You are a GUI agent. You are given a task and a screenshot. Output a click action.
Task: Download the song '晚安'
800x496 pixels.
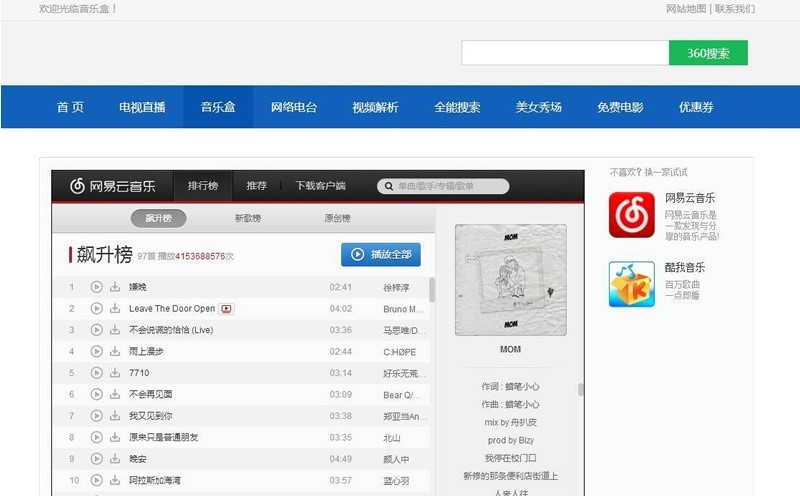click(x=115, y=459)
